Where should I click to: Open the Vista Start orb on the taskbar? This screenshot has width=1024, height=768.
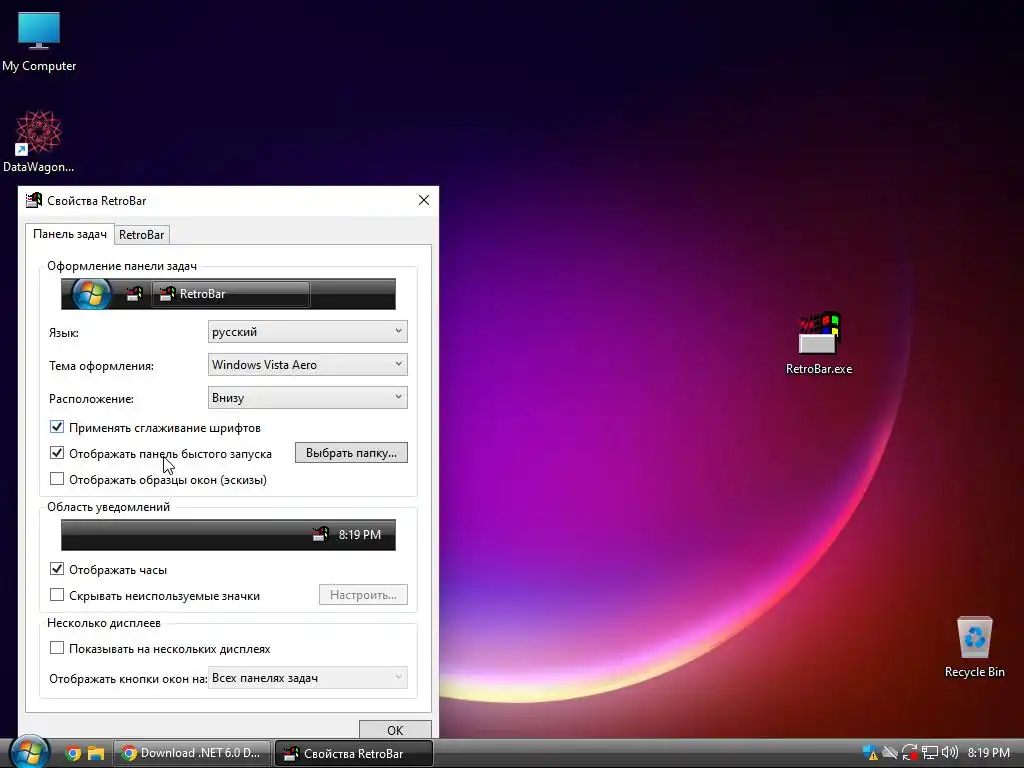[28, 752]
